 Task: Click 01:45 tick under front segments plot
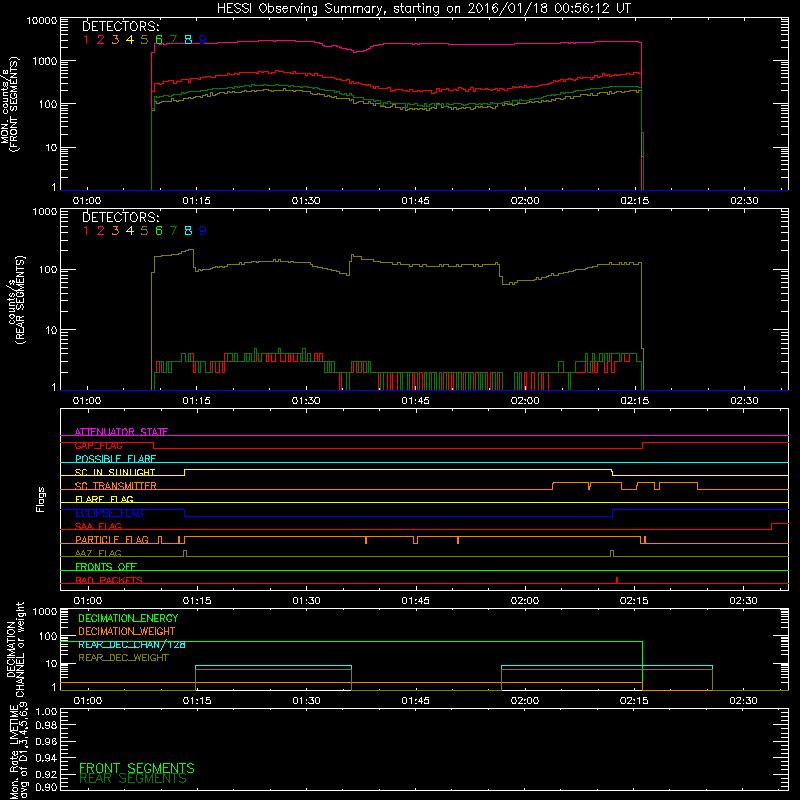tap(415, 201)
